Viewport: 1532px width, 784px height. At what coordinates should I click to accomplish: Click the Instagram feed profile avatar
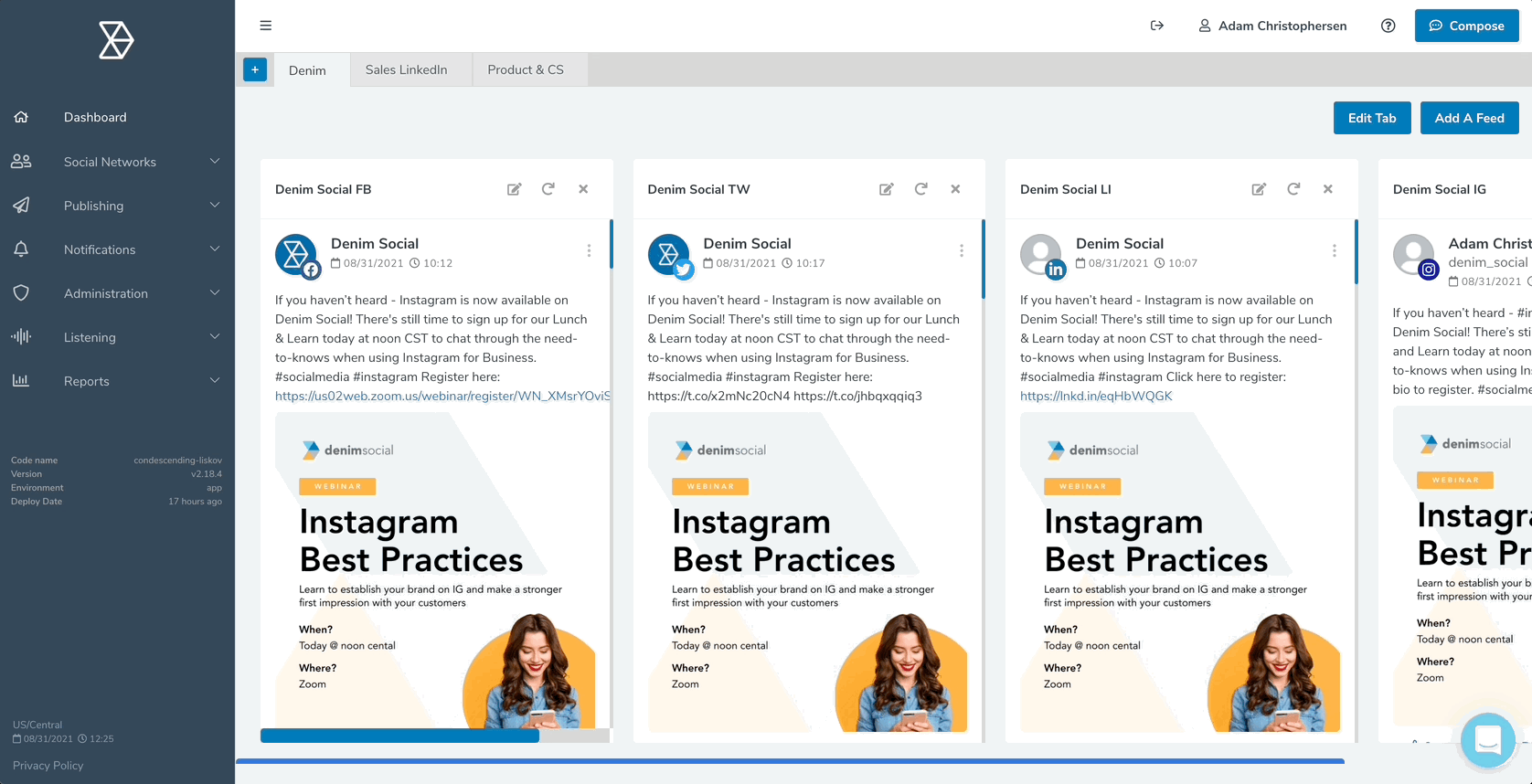(1414, 255)
